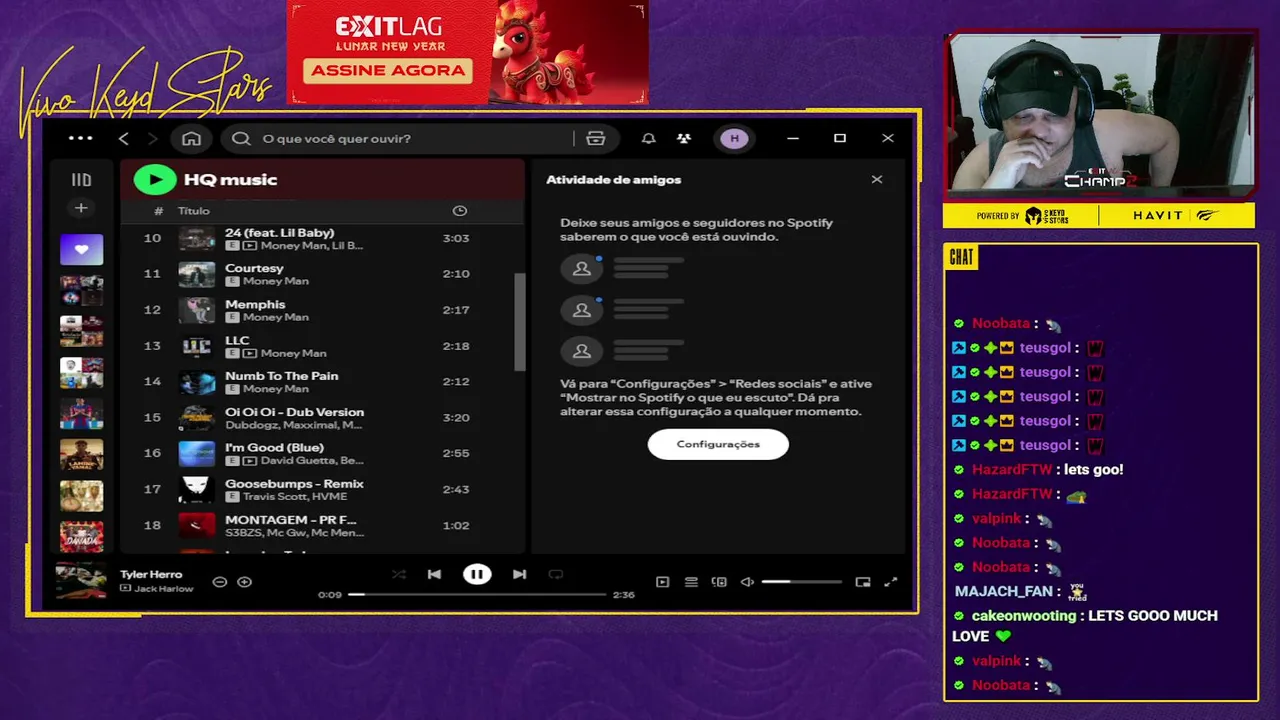This screenshot has height=720, width=1280.
Task: Close the Atividade de amigos panel
Action: (877, 180)
